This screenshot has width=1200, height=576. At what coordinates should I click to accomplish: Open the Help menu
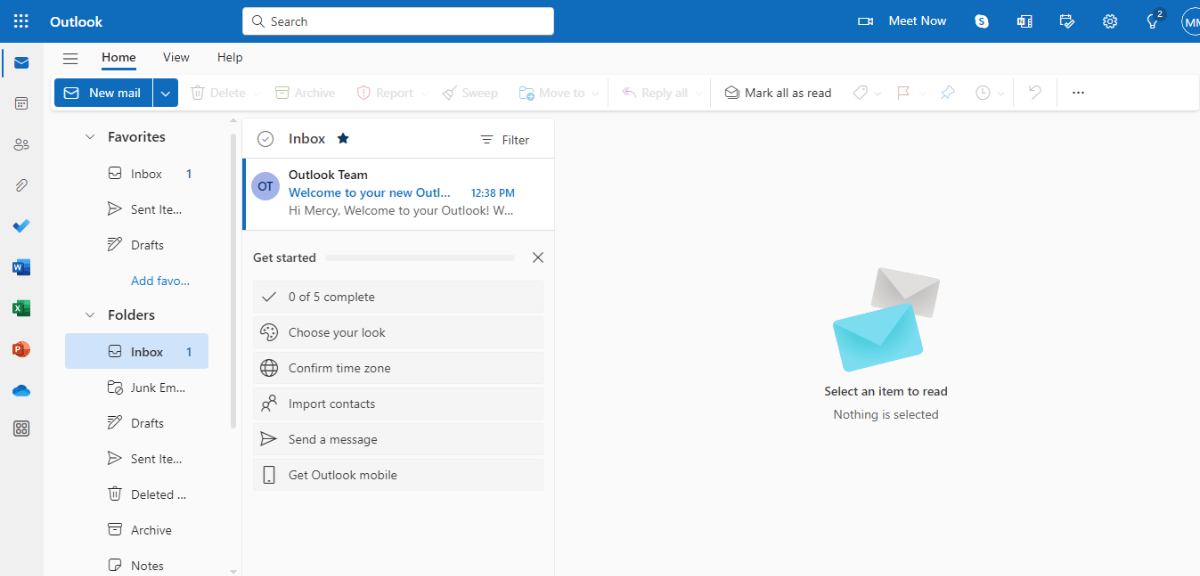(229, 57)
